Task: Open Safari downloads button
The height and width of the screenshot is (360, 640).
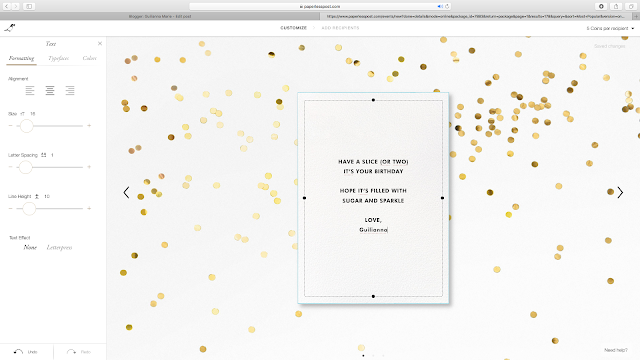Action: (601, 6)
